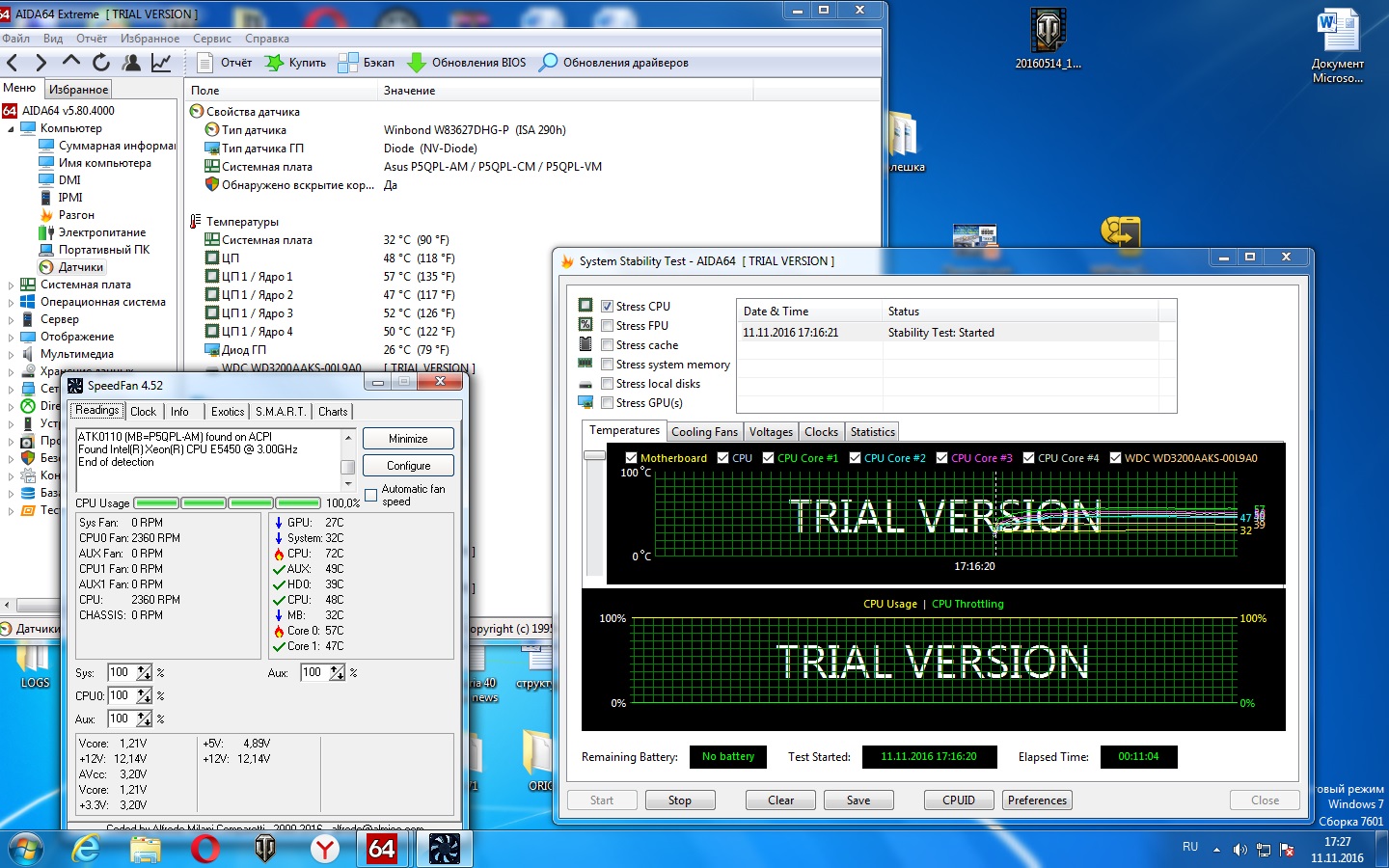
Task: Click the Sys fan speed percentage field
Action: [x=121, y=672]
